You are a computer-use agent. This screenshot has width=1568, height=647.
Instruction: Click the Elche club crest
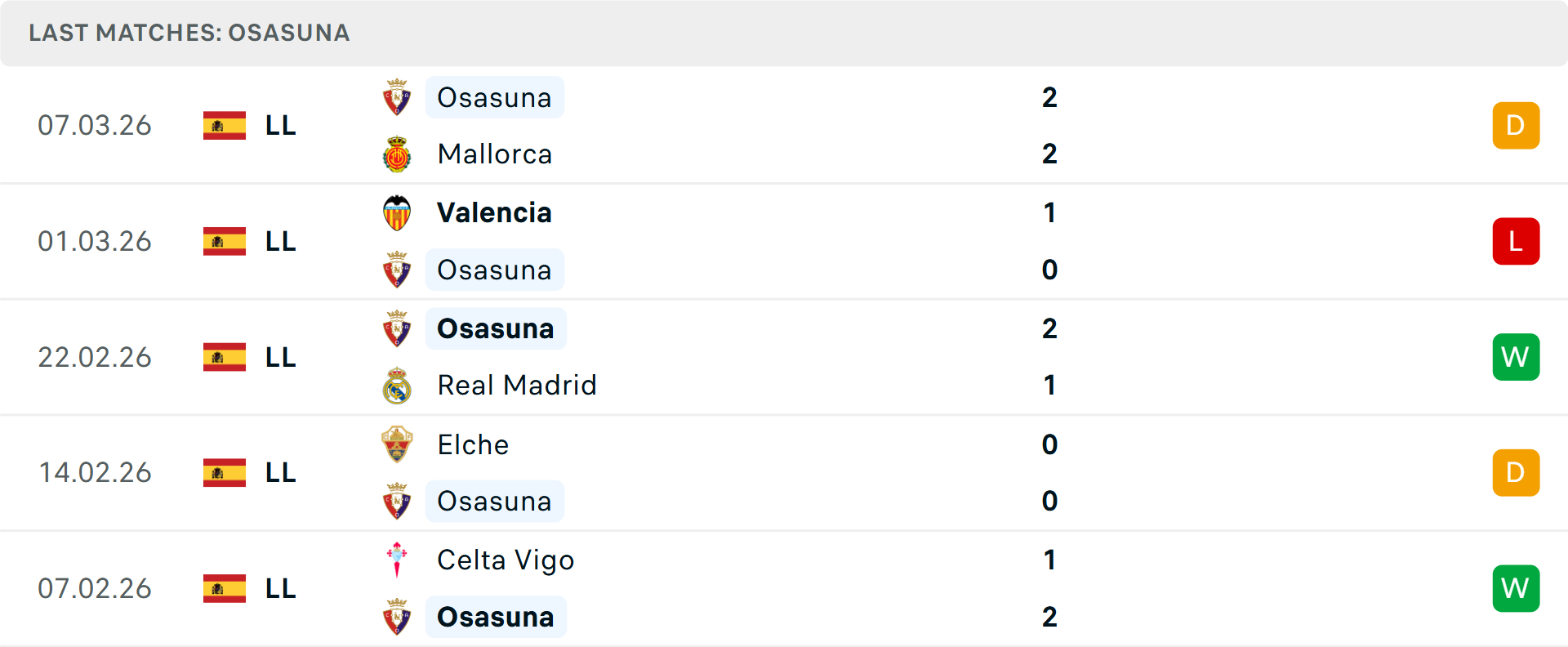[397, 444]
